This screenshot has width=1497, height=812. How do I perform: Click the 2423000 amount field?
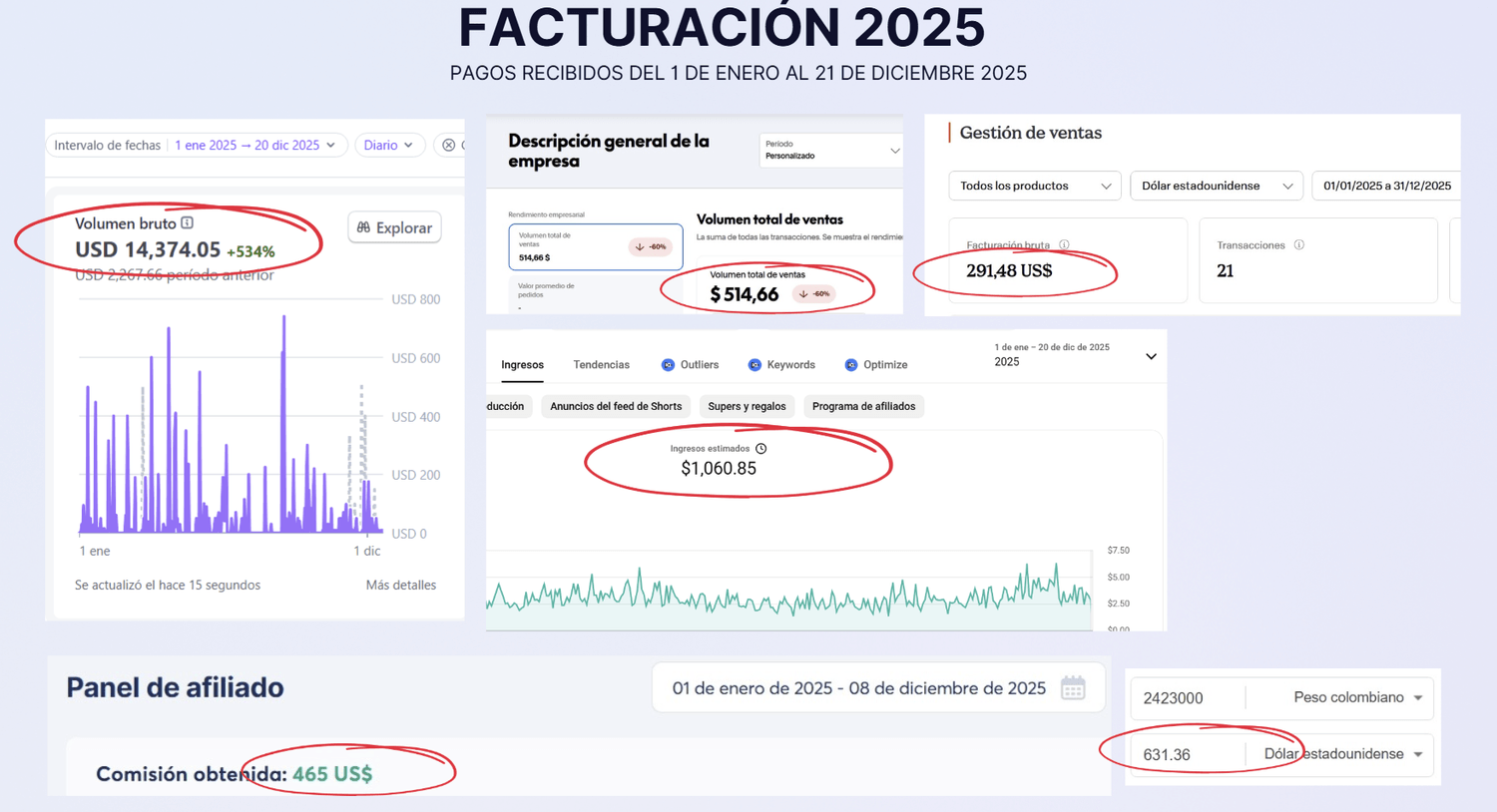tap(1188, 698)
